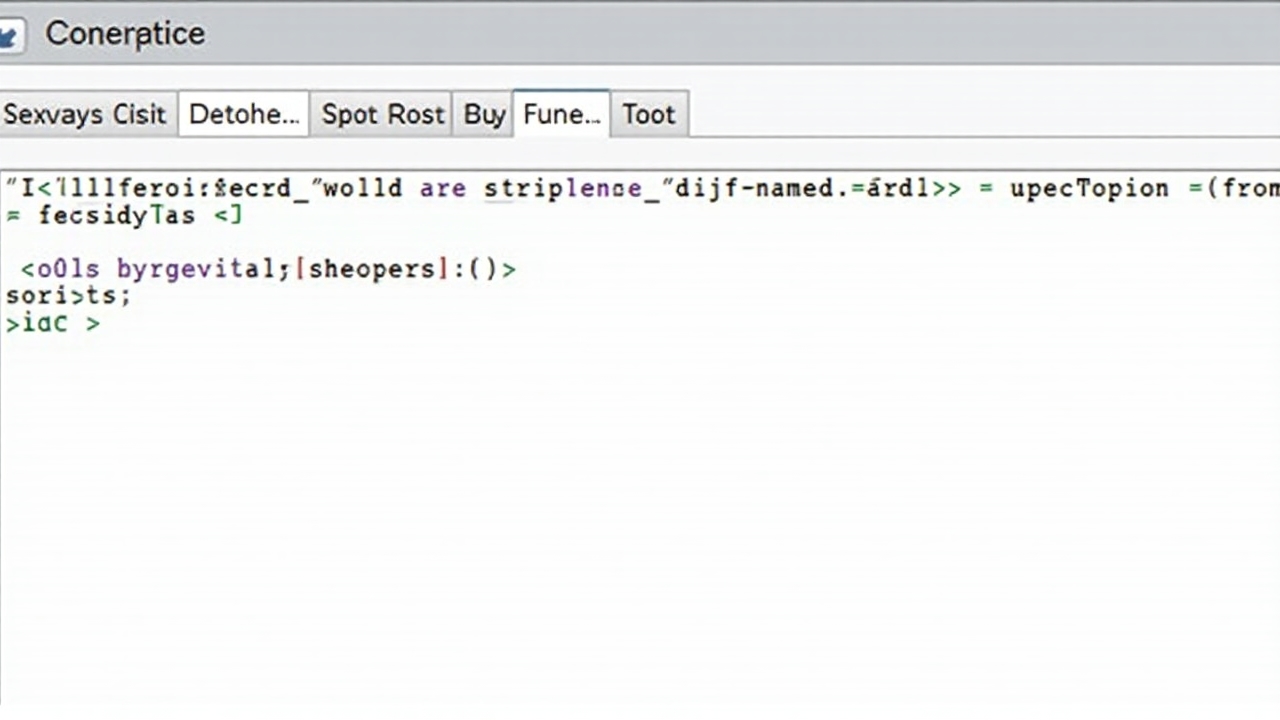Image resolution: width=1280 pixels, height=720 pixels.
Task: Place cursor on the word "wolld"
Action: point(362,189)
